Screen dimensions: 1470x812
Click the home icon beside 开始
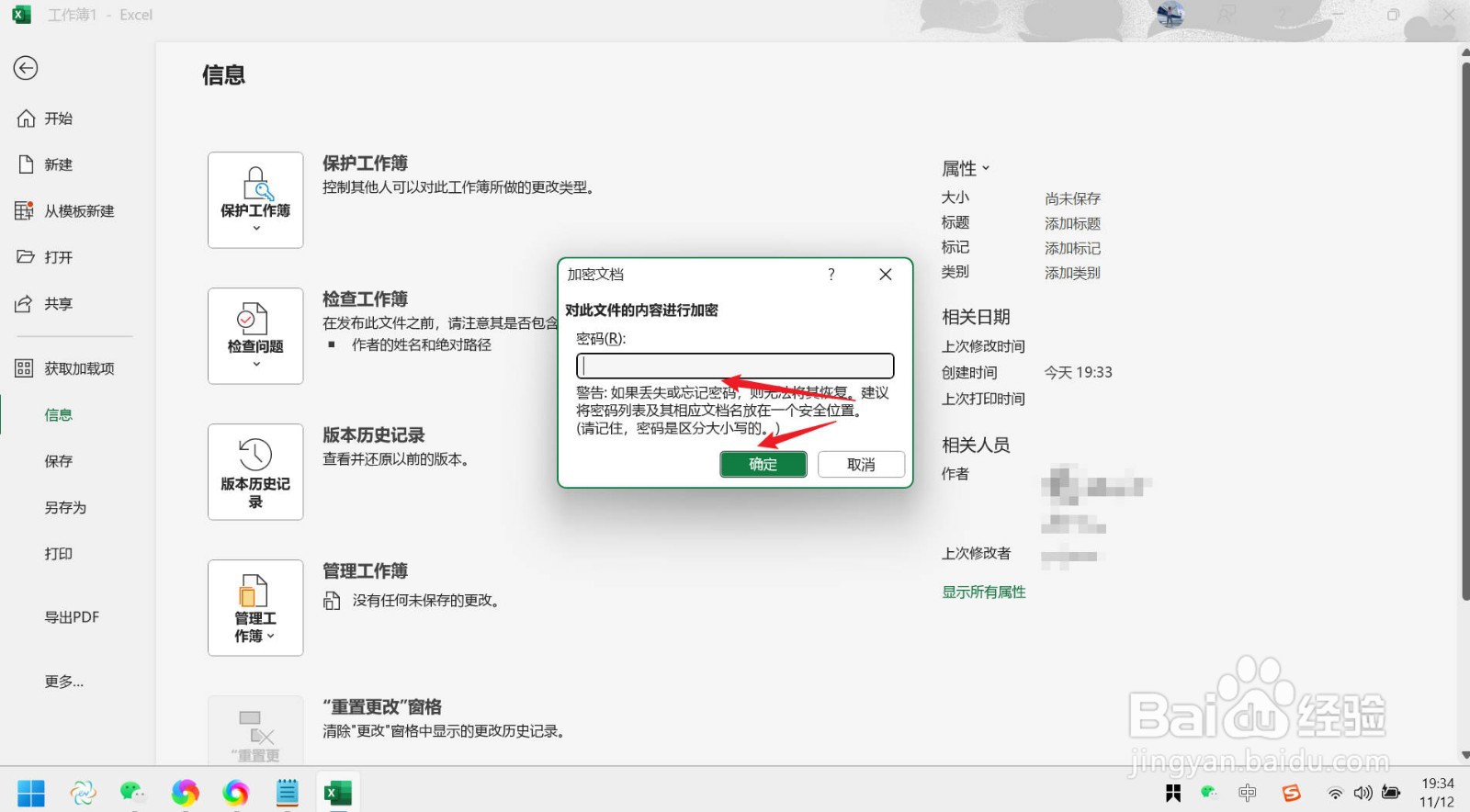[26, 118]
